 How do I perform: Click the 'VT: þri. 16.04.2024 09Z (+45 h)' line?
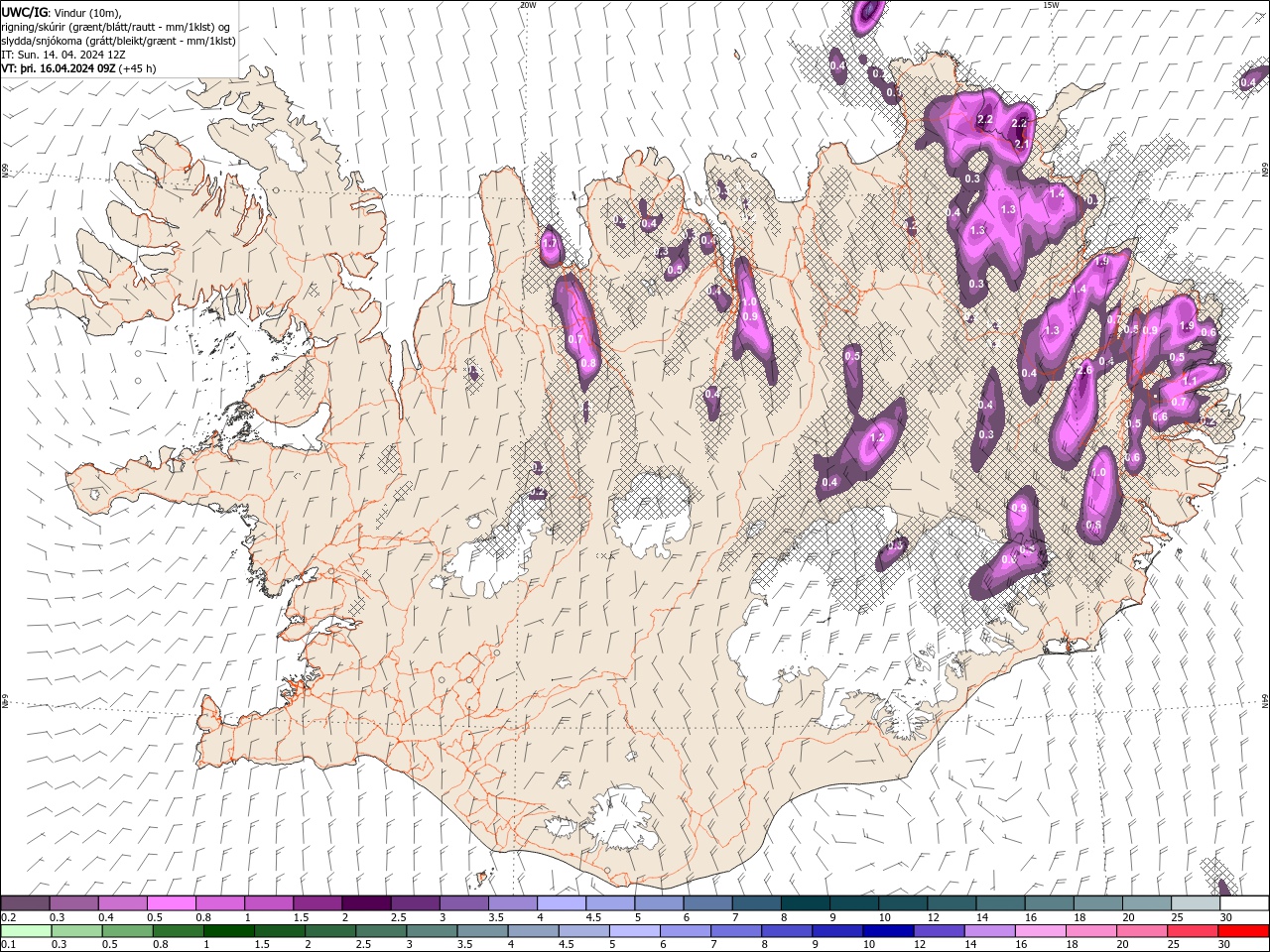point(79,68)
